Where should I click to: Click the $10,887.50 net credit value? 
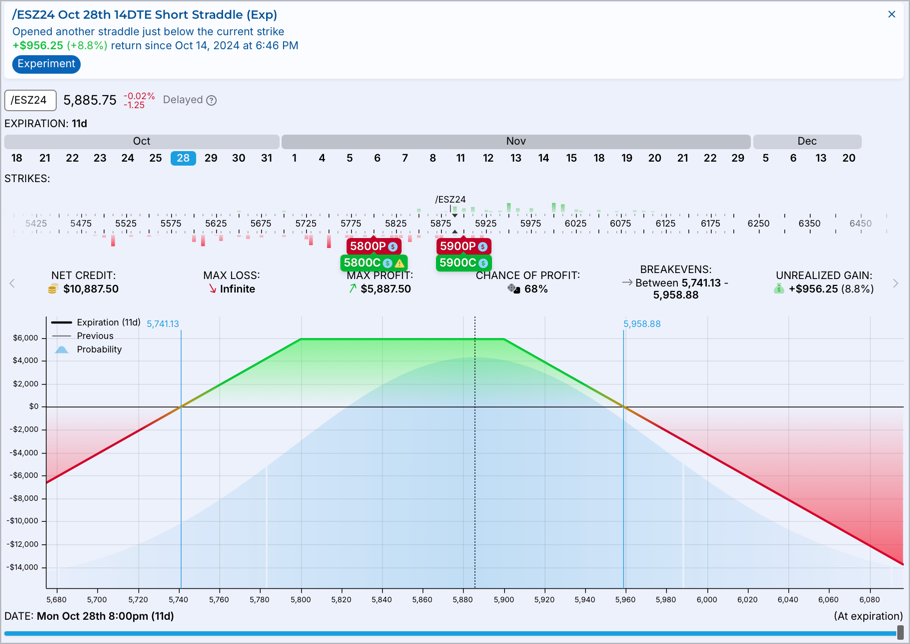91,289
